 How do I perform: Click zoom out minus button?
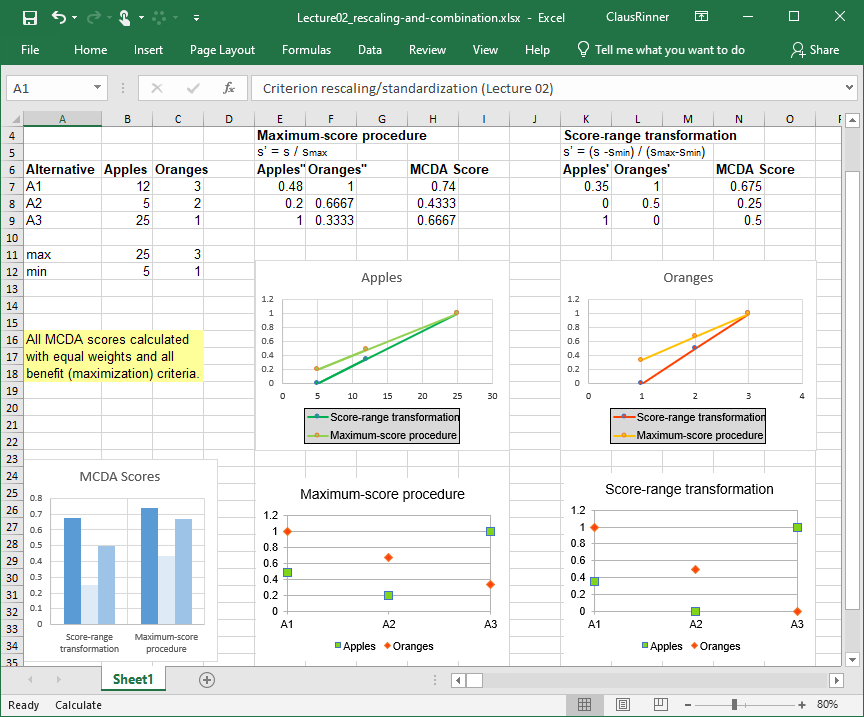(x=688, y=705)
